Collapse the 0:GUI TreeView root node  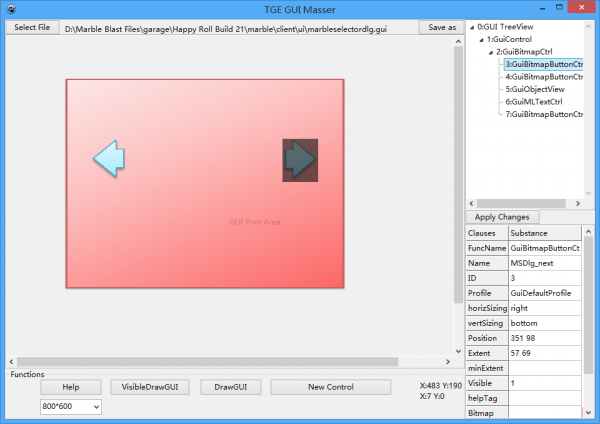(x=472, y=27)
